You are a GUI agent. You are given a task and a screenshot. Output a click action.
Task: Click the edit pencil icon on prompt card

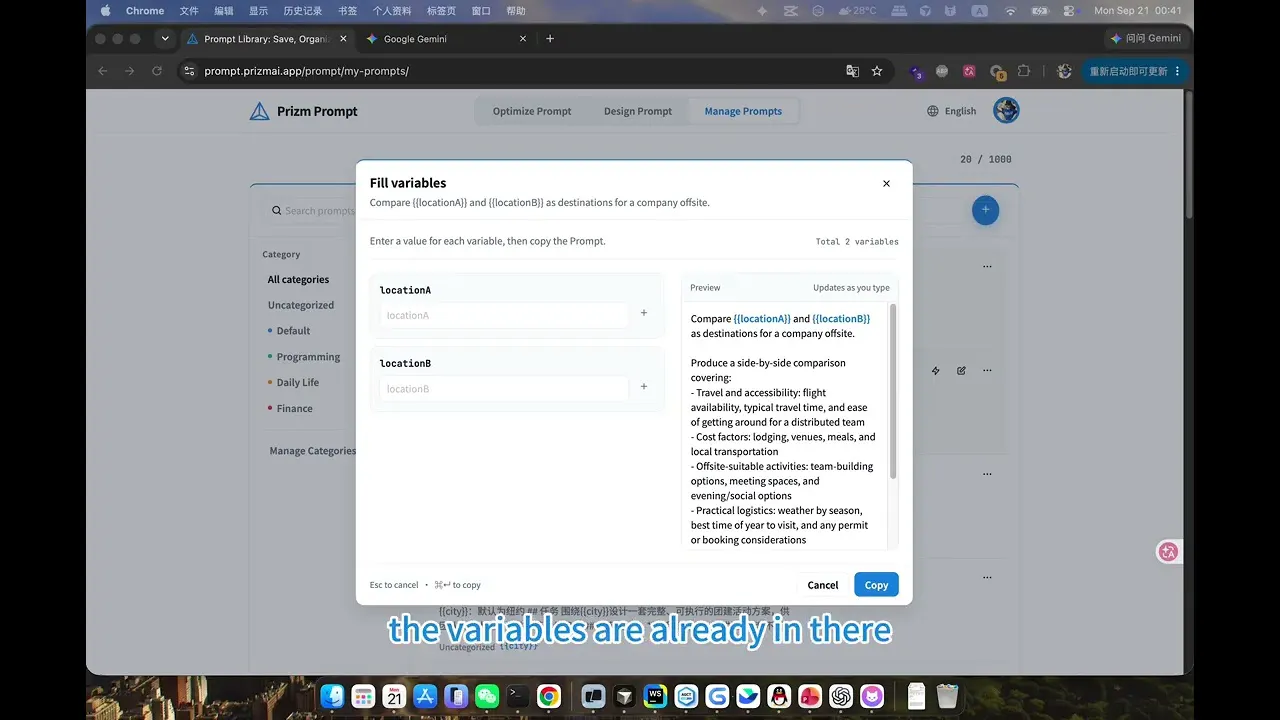click(x=961, y=371)
